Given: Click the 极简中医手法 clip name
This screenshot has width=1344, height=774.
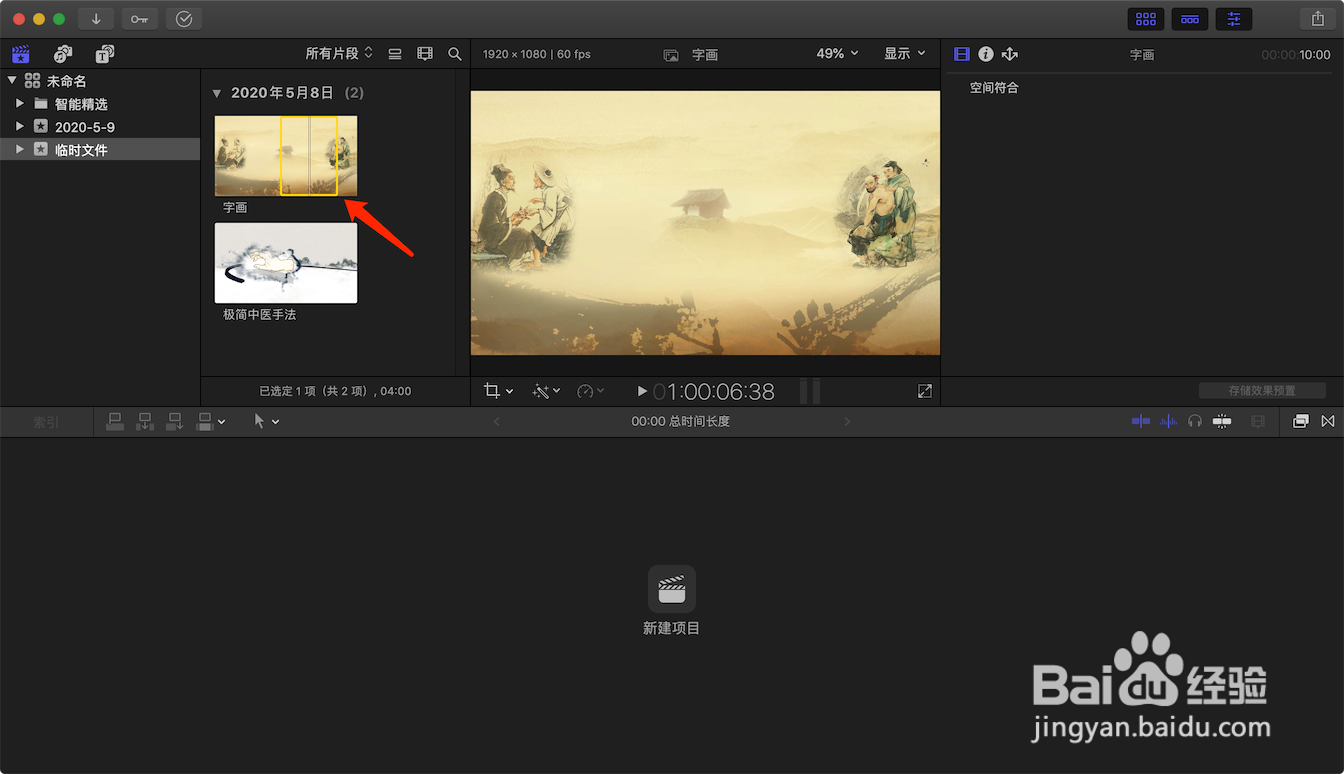Looking at the screenshot, I should click(x=259, y=314).
